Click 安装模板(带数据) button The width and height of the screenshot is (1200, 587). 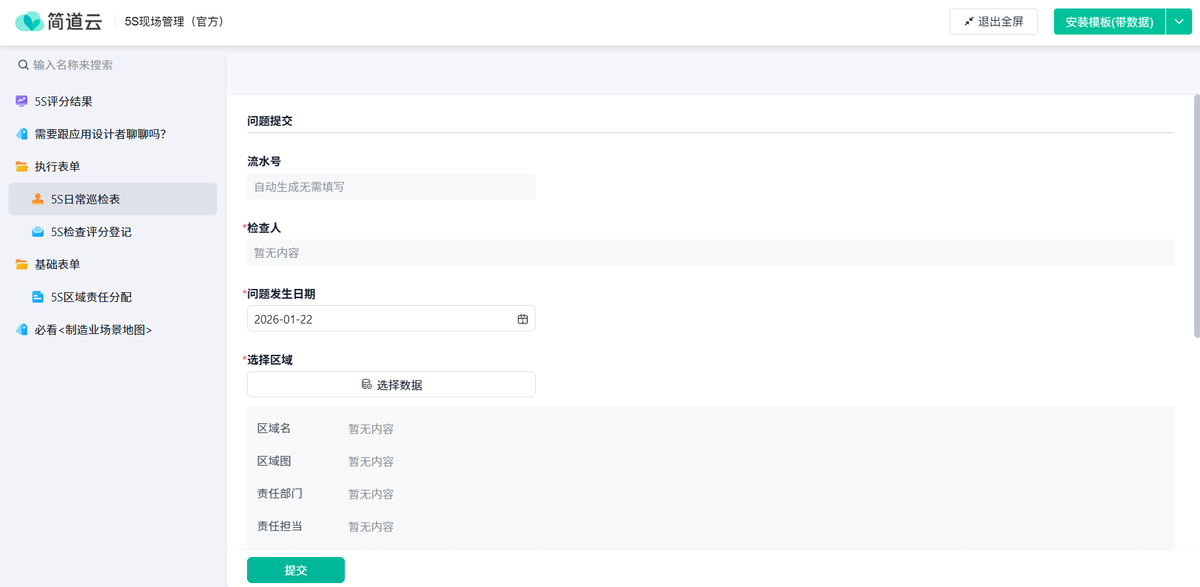pyautogui.click(x=1109, y=22)
